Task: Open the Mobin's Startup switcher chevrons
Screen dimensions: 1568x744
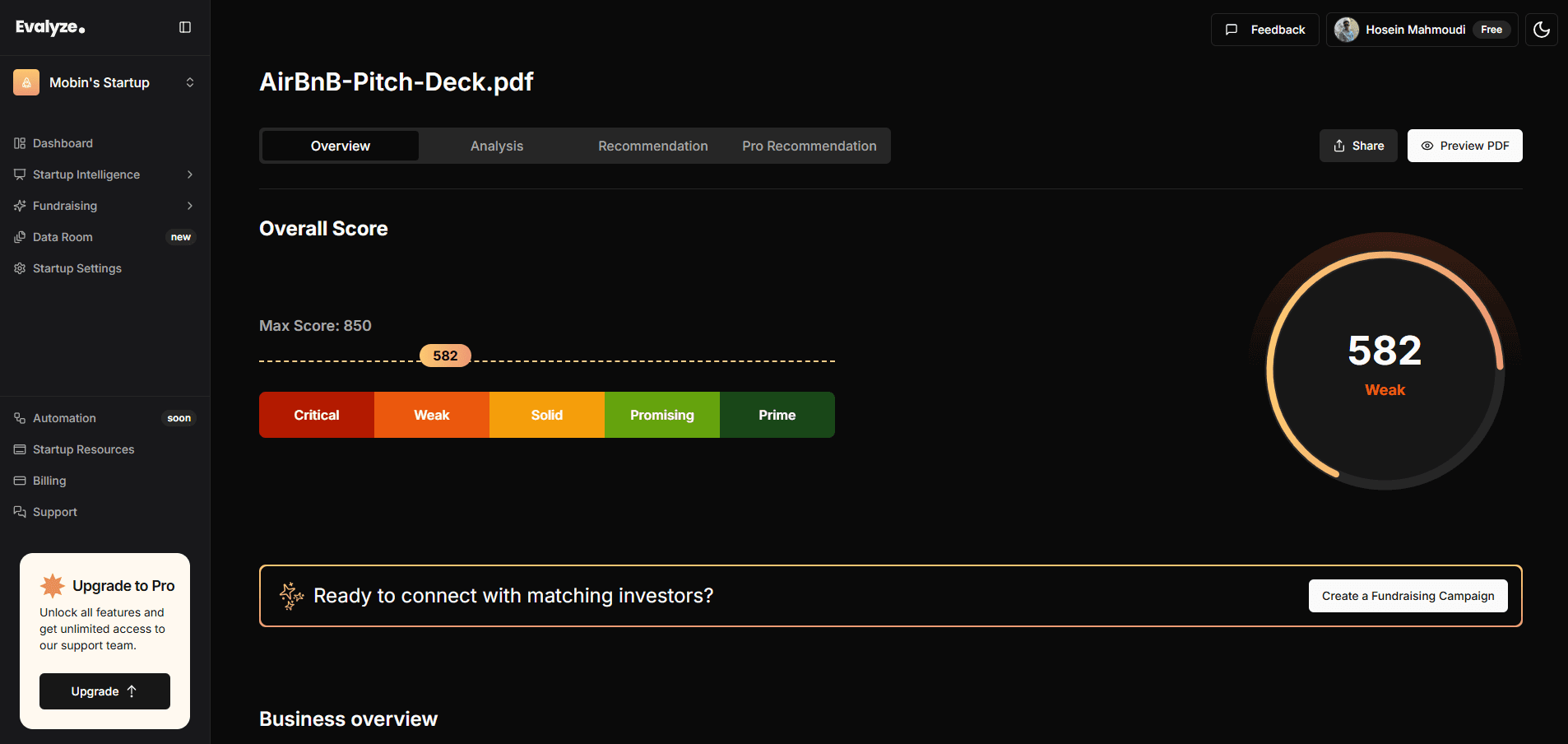Action: [x=190, y=82]
